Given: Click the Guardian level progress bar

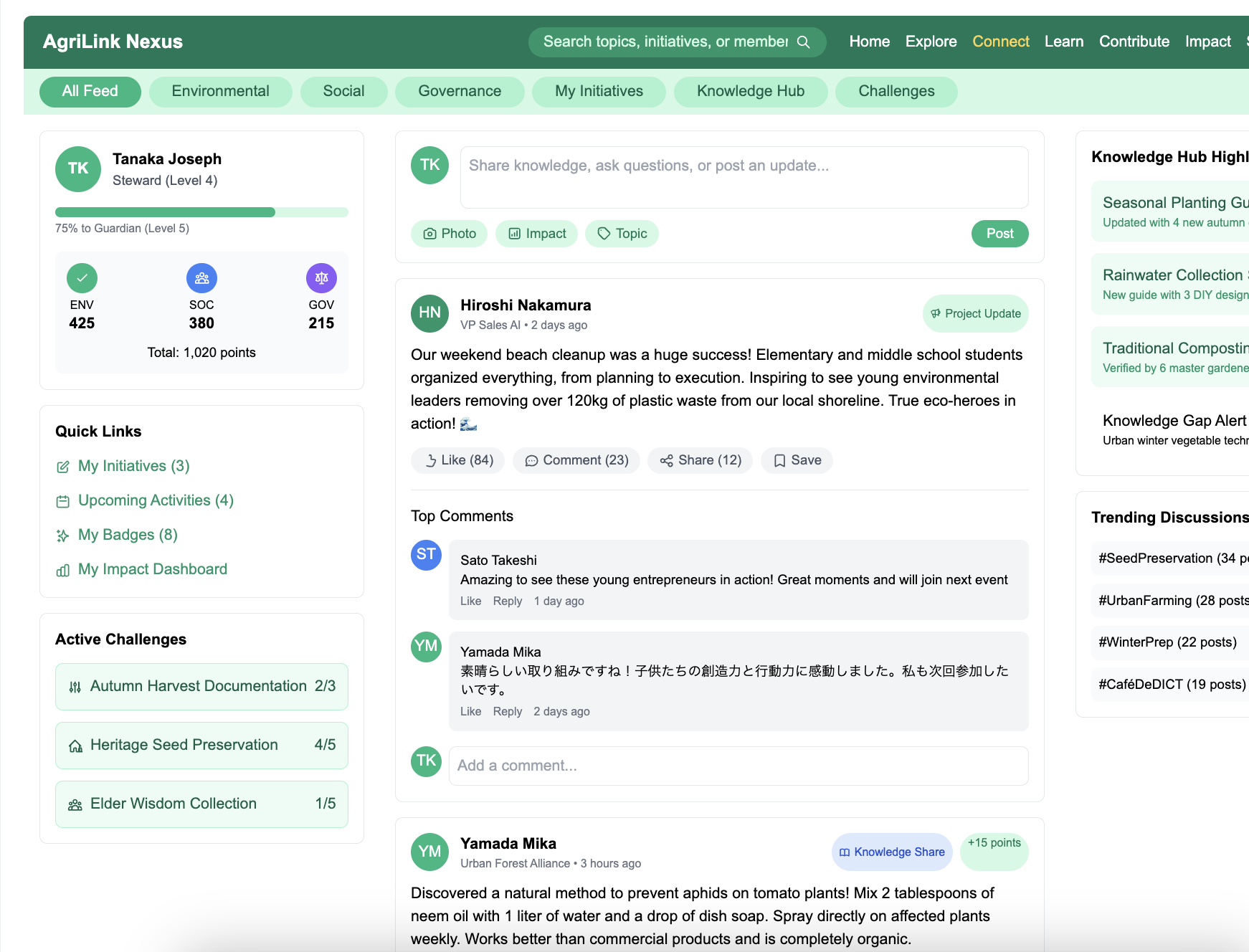Looking at the screenshot, I should click(x=201, y=212).
